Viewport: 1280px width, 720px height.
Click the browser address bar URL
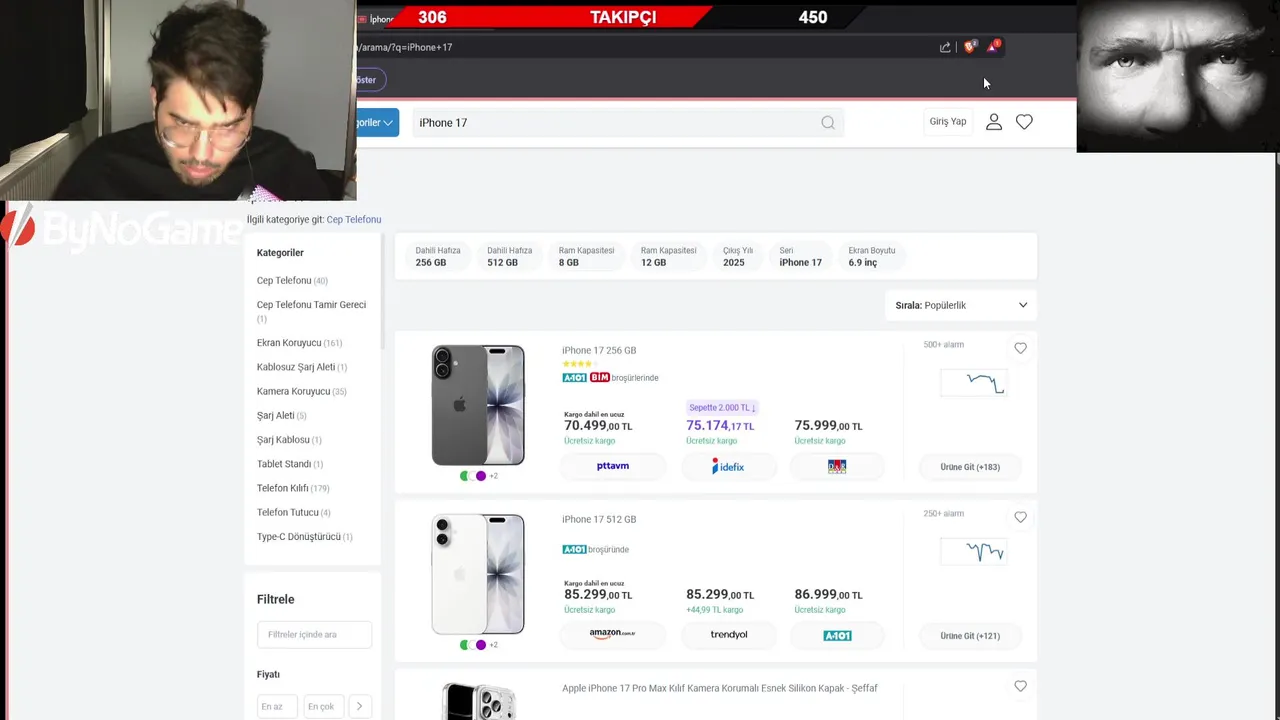405,47
